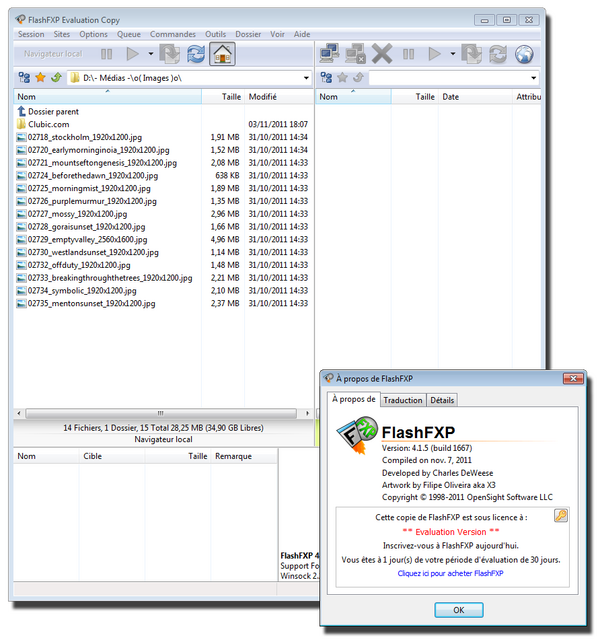600x644 pixels.
Task: Click the local pane horizontal scrollbar
Action: [161, 413]
